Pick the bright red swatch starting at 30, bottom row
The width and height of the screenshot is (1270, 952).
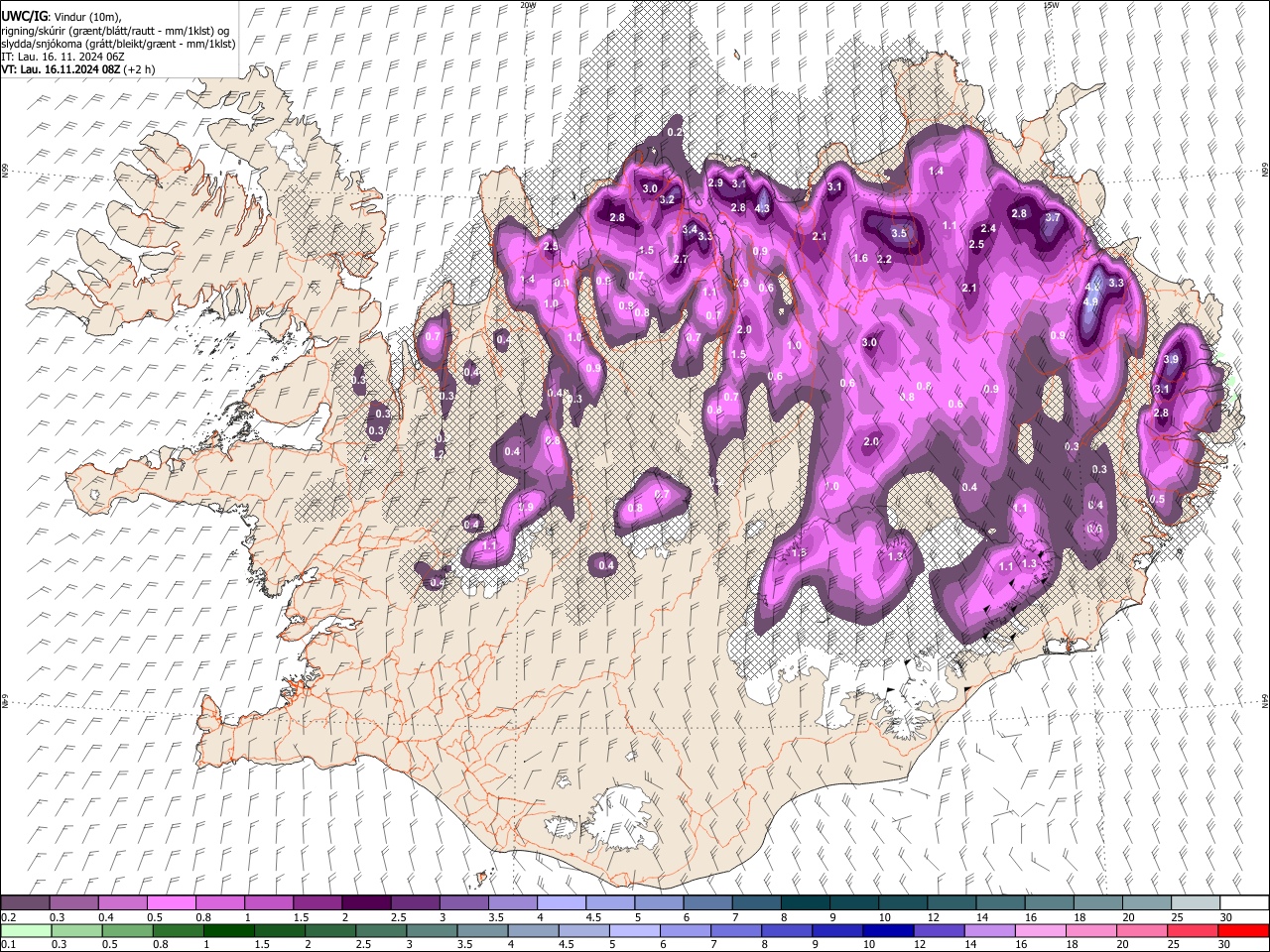coord(1242,930)
